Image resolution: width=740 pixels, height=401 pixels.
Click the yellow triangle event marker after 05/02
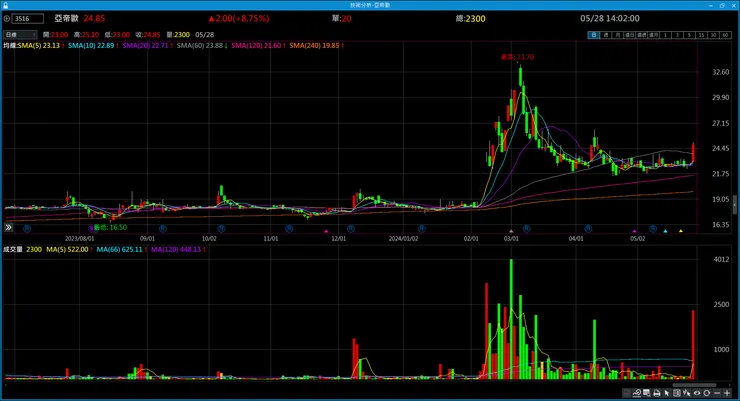(x=681, y=231)
